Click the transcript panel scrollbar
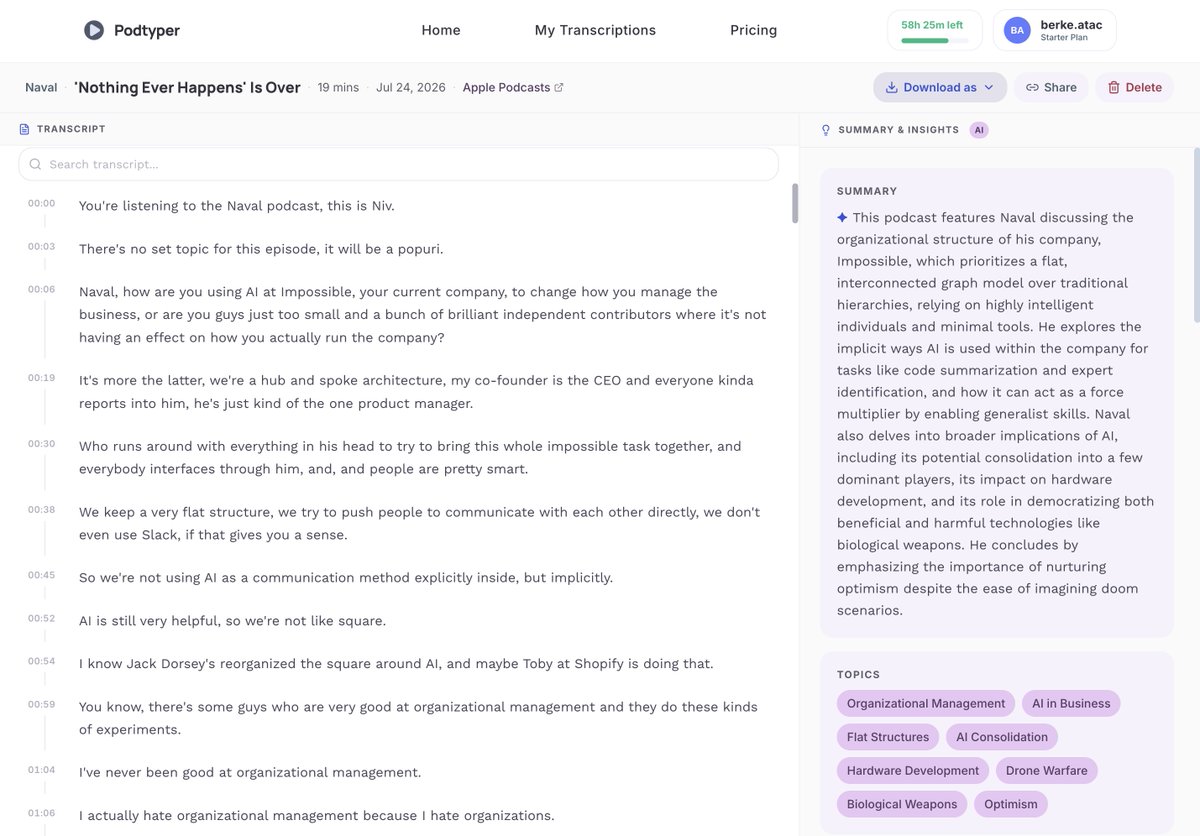This screenshot has height=836, width=1200. click(795, 203)
